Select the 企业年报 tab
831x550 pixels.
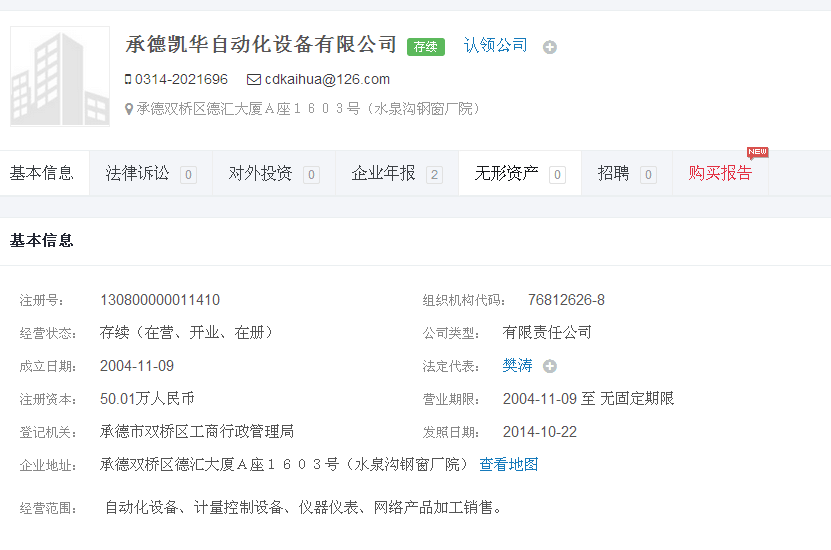(x=383, y=173)
